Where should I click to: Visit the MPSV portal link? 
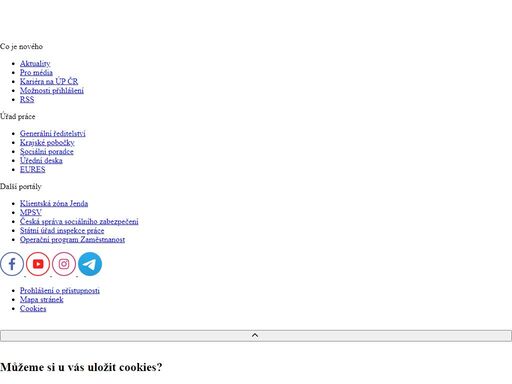click(x=31, y=212)
